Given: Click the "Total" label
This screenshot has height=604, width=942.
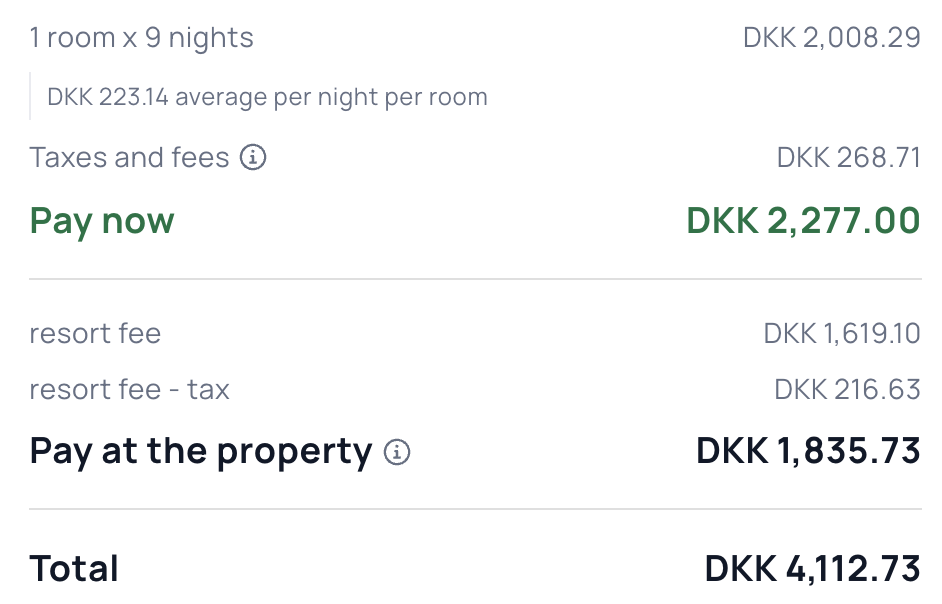Looking at the screenshot, I should pyautogui.click(x=74, y=569).
